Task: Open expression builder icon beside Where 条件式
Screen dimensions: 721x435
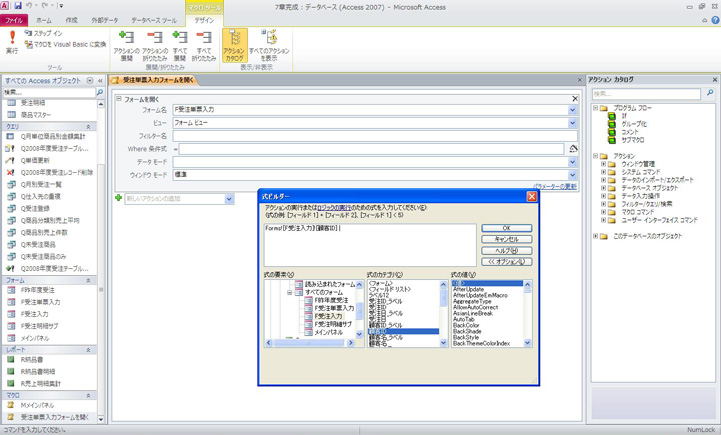Action: coord(573,149)
